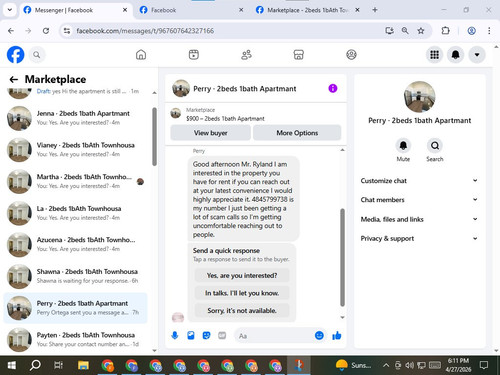Switch to the Messenger | Facebook tab

click(75, 10)
